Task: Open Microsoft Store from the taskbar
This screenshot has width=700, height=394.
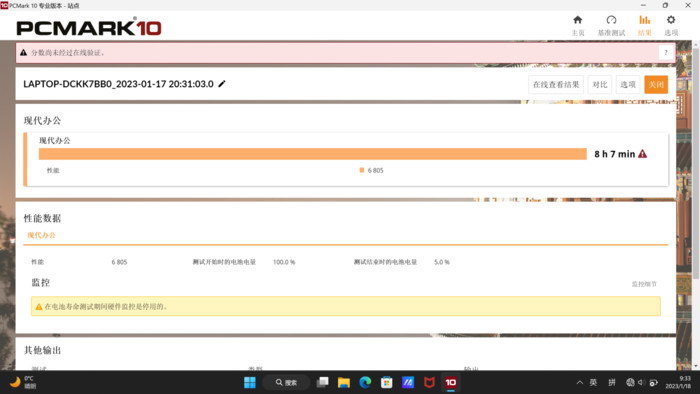Action: click(x=387, y=382)
